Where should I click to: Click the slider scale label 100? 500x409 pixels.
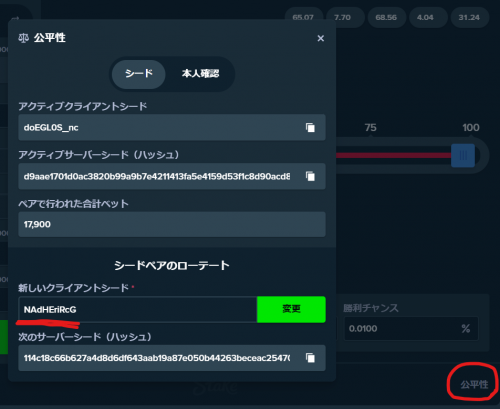[471, 127]
